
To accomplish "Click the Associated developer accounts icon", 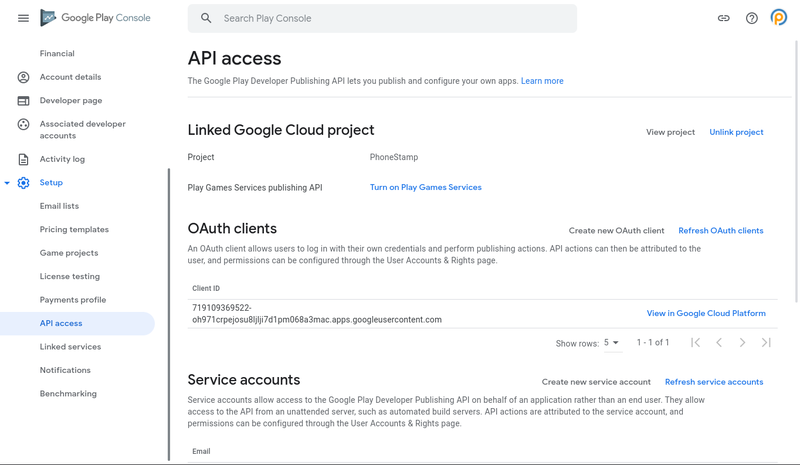I will pyautogui.click(x=23, y=124).
